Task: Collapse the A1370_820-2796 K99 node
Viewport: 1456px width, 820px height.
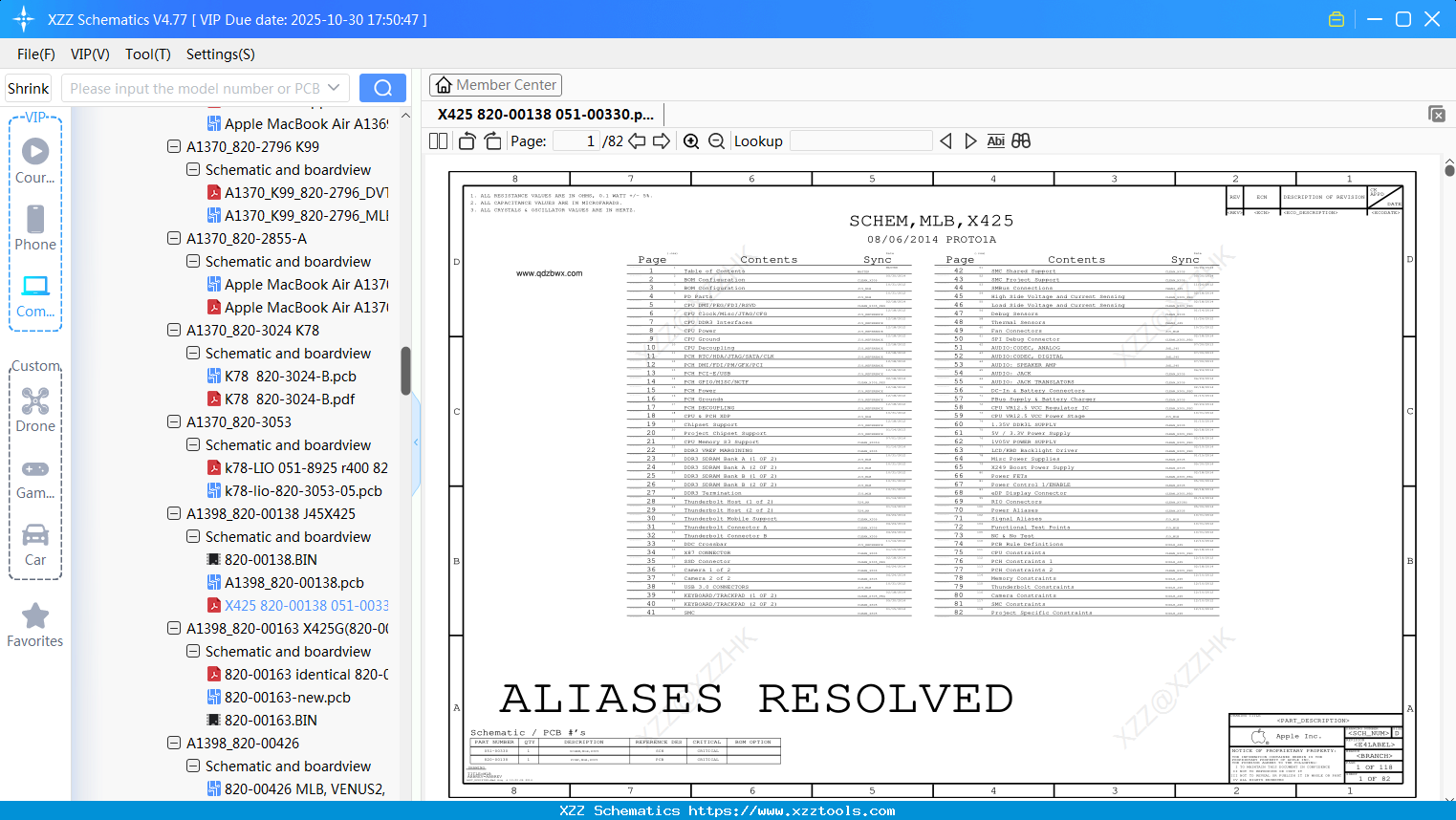Action: click(x=174, y=147)
